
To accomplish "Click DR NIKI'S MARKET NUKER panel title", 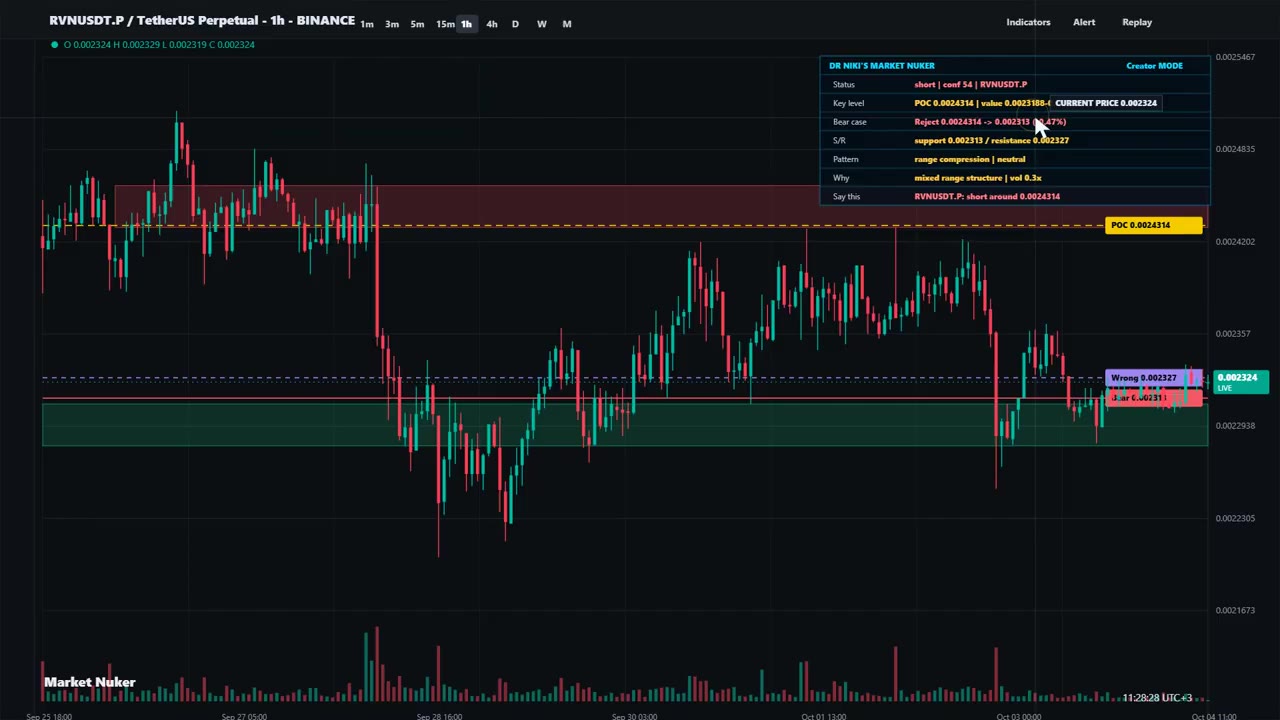I will pos(882,66).
